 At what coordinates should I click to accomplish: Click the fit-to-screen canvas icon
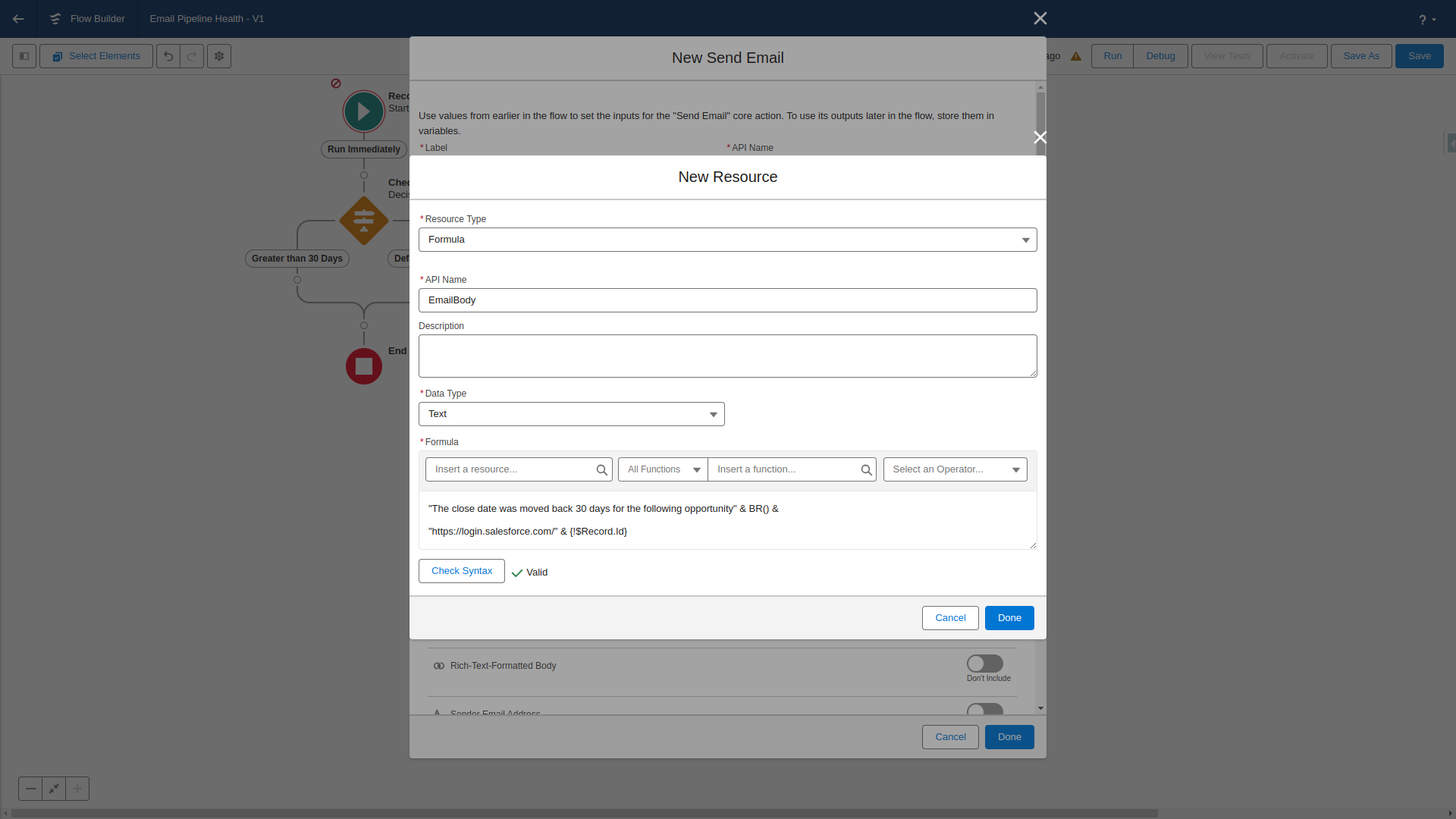click(x=54, y=789)
